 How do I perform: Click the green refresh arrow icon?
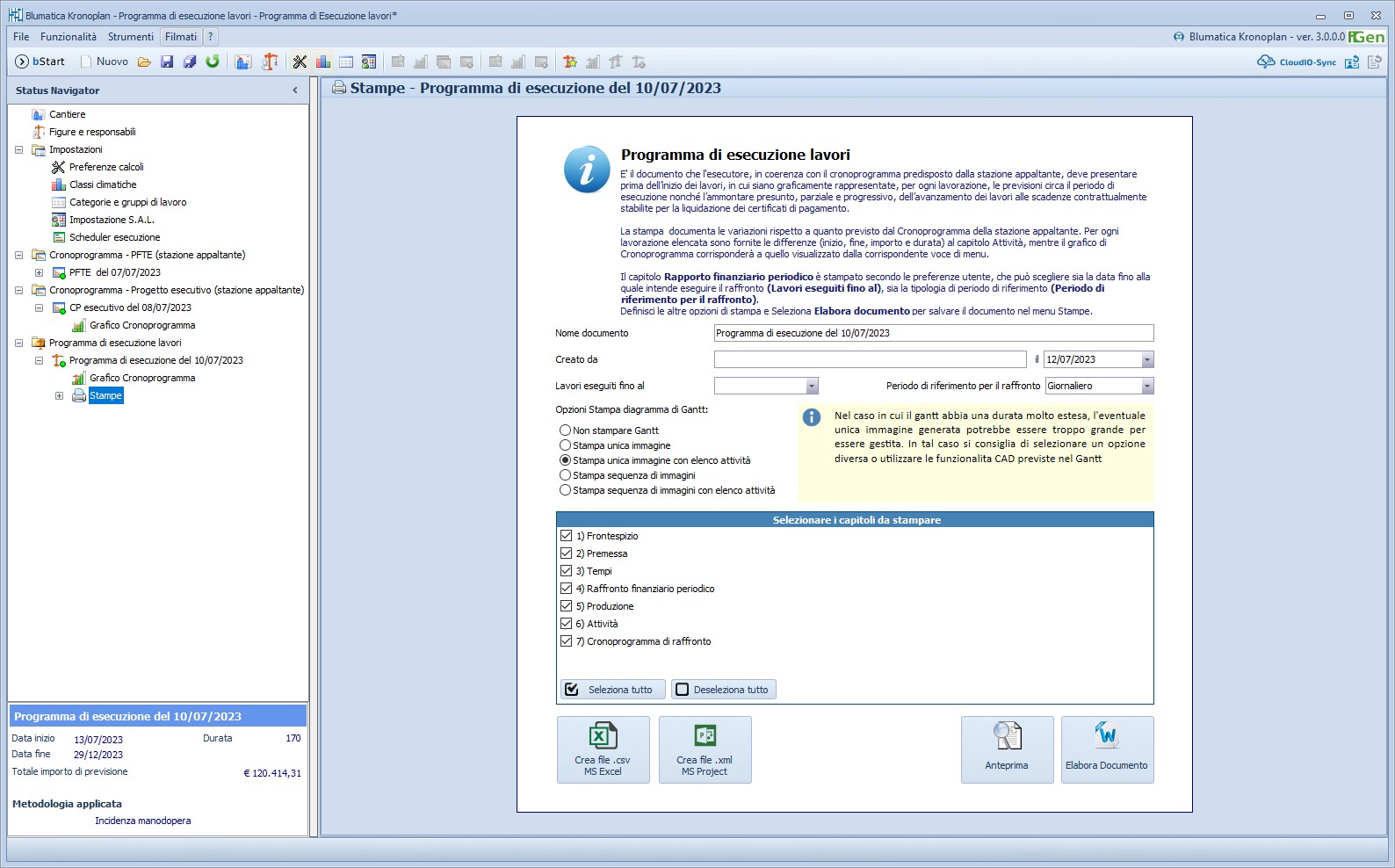pos(213,61)
